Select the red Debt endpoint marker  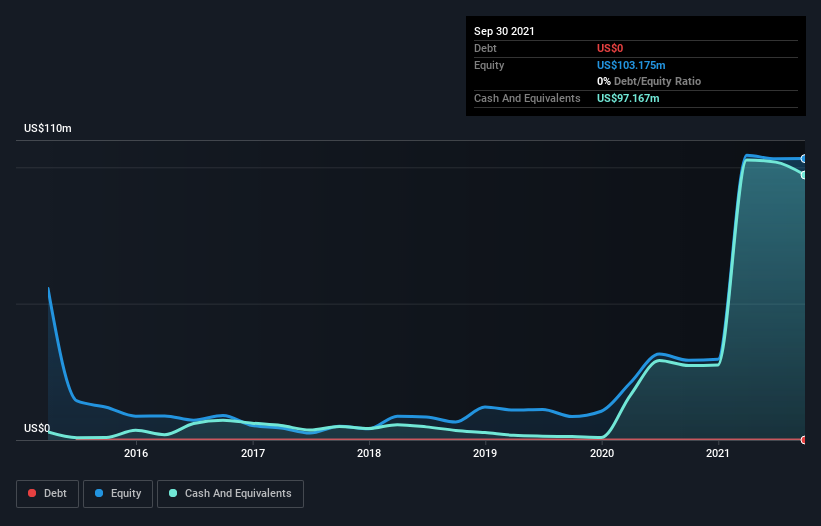tap(804, 440)
